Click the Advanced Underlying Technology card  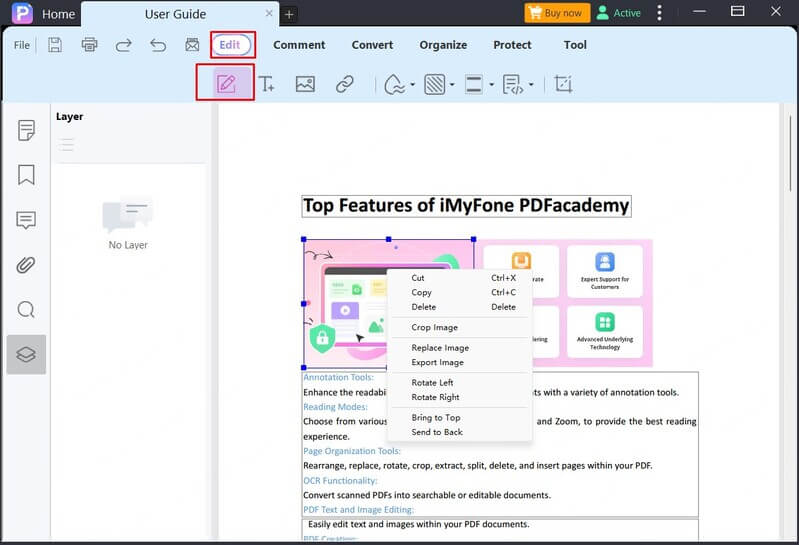click(605, 332)
